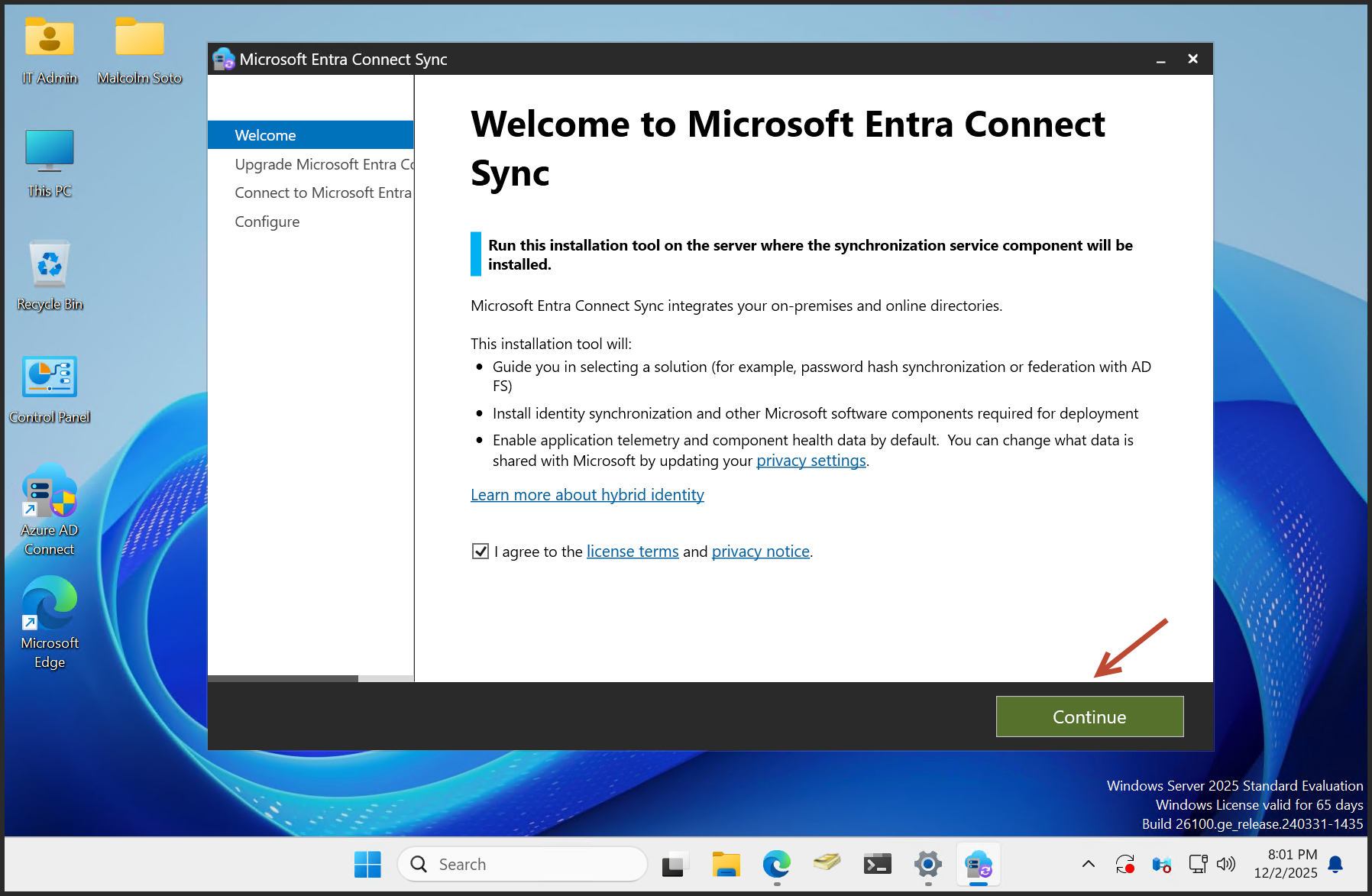
Task: Show hidden icons in system tray
Action: (x=1088, y=864)
